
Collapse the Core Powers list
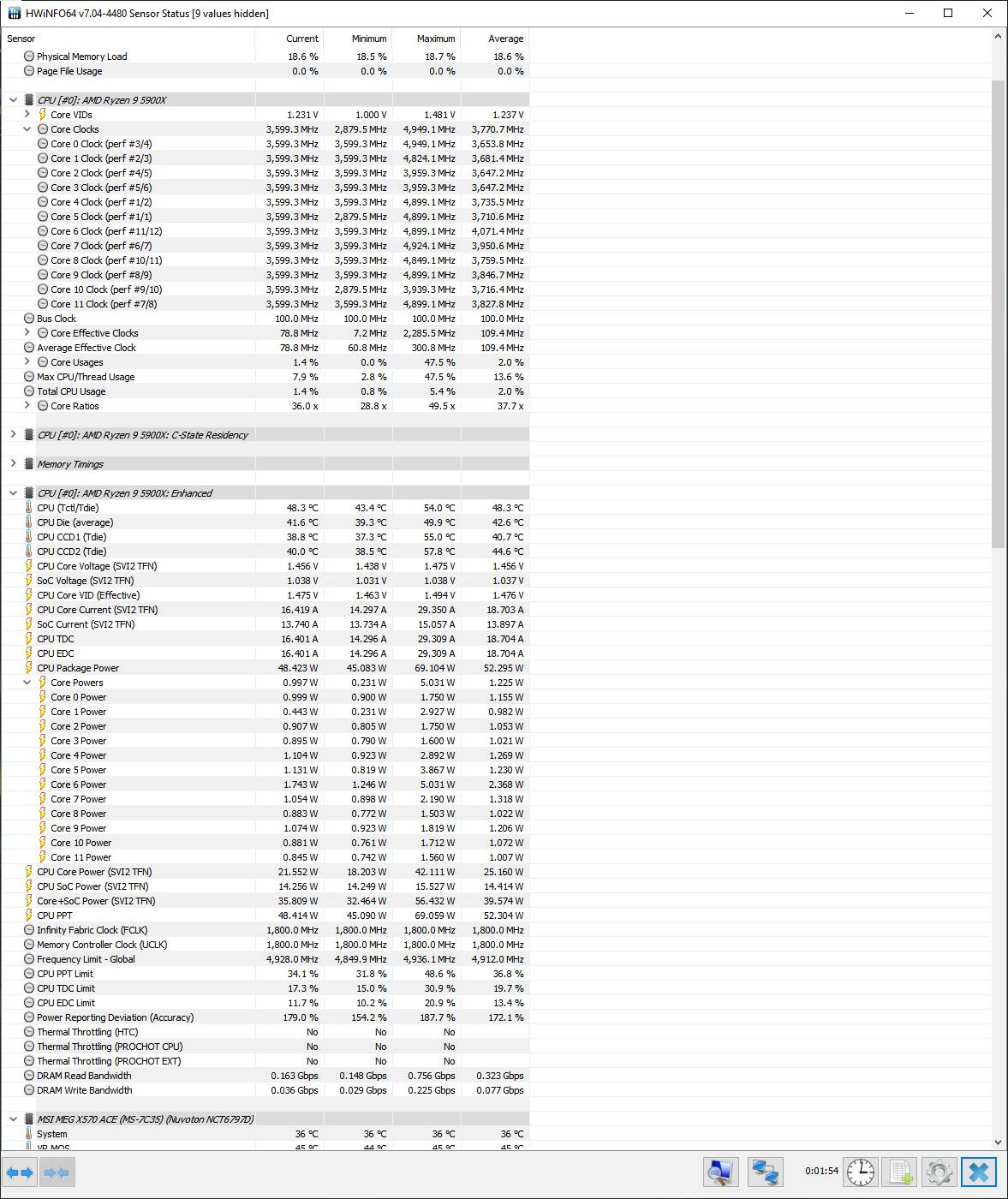[27, 683]
